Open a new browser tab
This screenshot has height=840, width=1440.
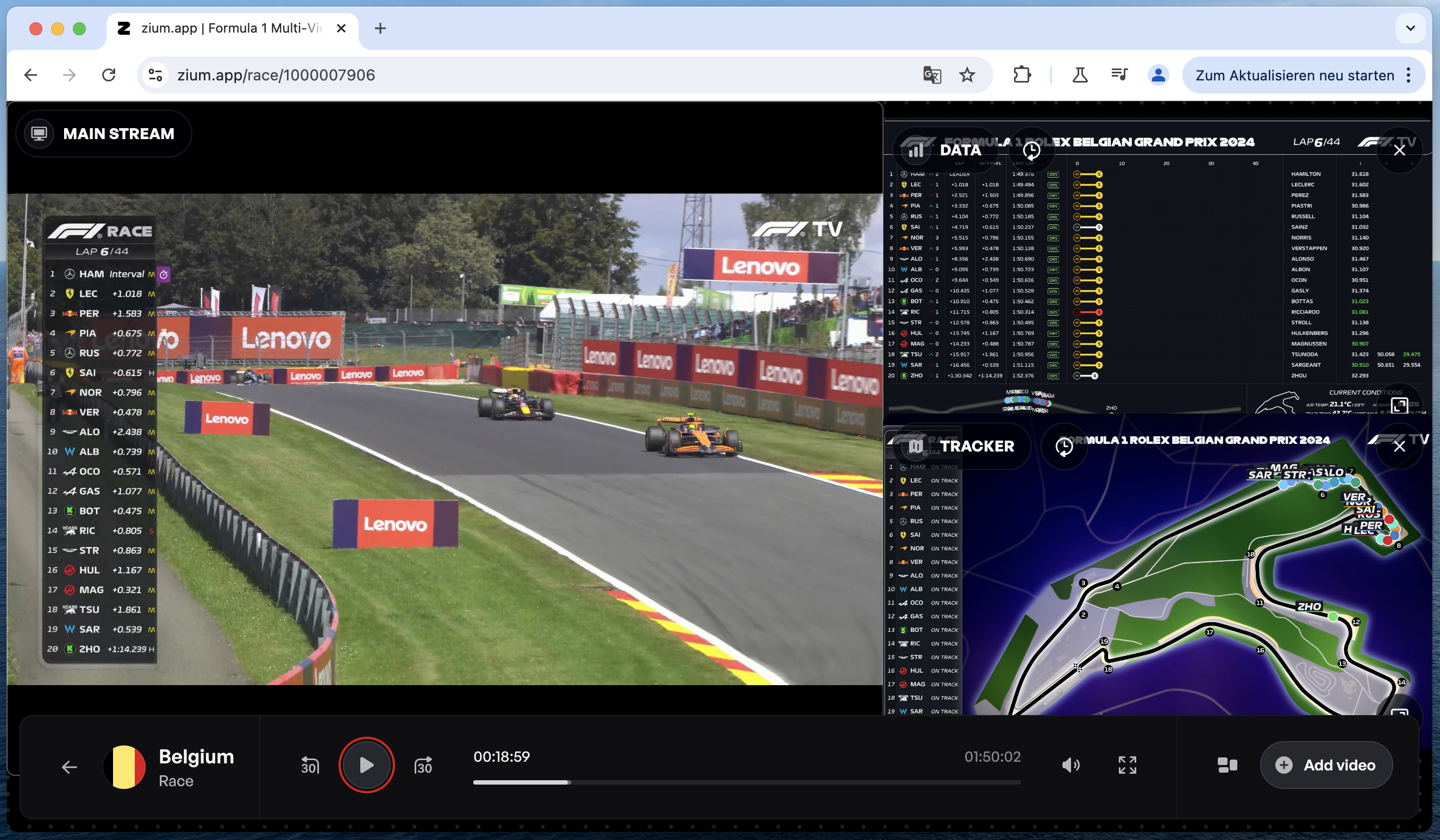click(380, 28)
